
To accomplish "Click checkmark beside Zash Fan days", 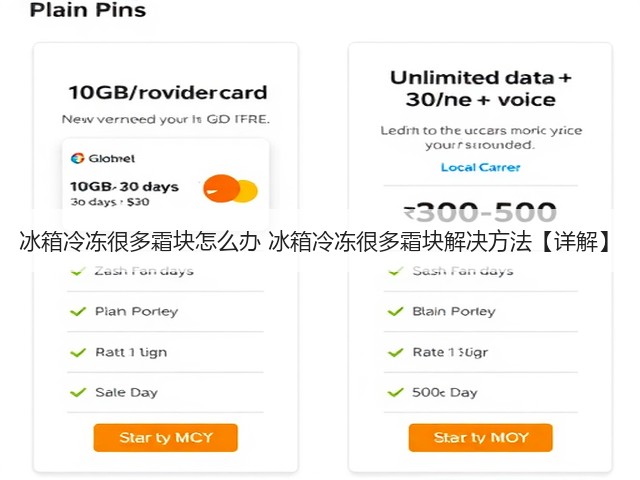I will click(78, 271).
